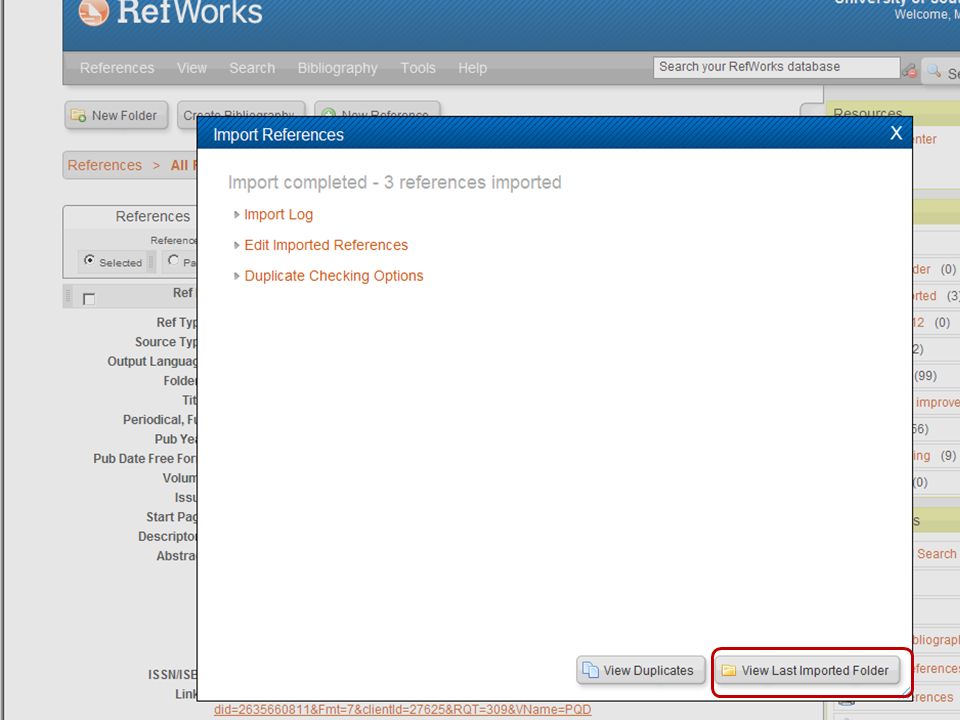The image size is (960, 720).
Task: Open the Bibliography menu
Action: coord(337,68)
